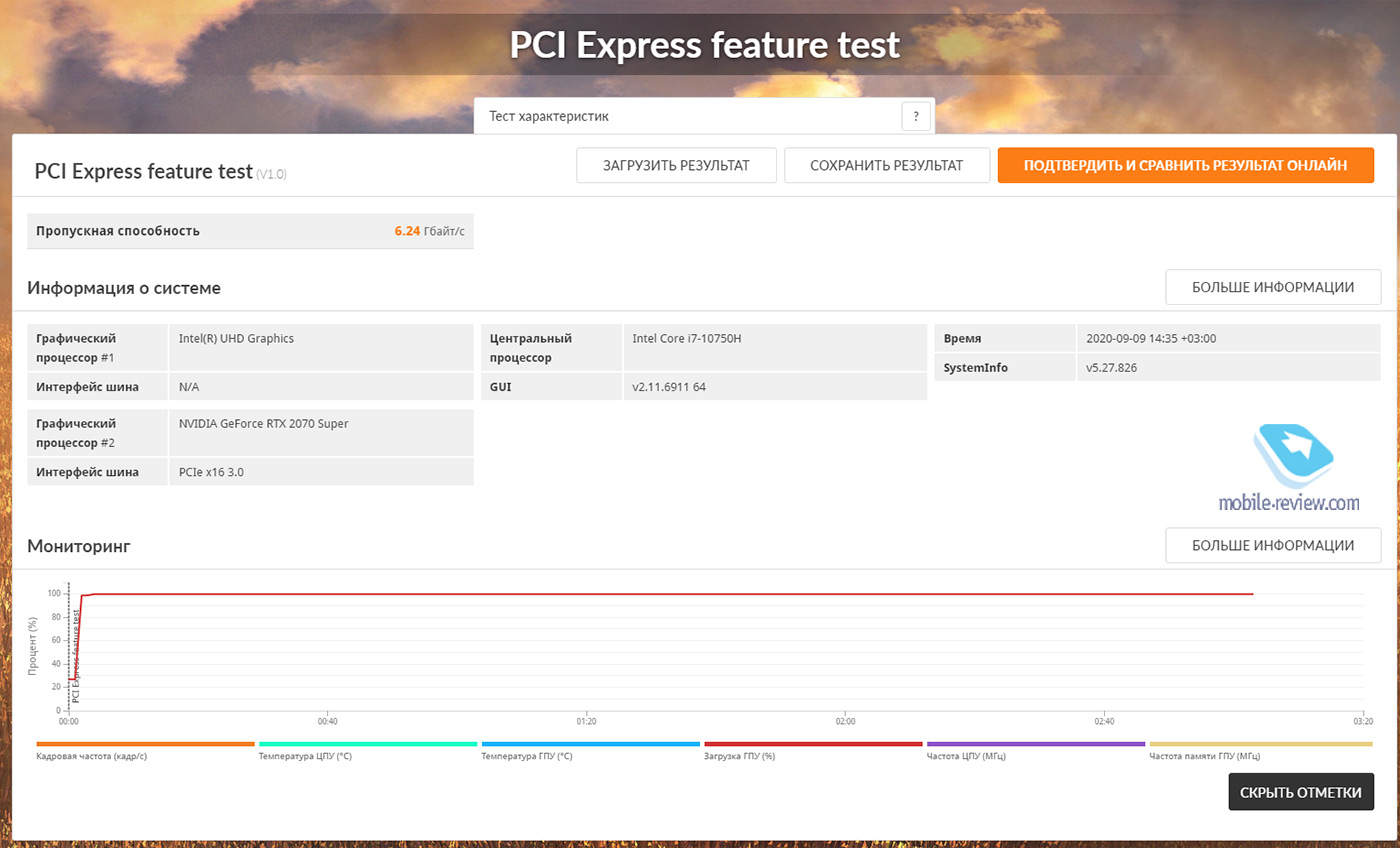Toggle Температура ЦПУ teal legend swatch

[368, 744]
